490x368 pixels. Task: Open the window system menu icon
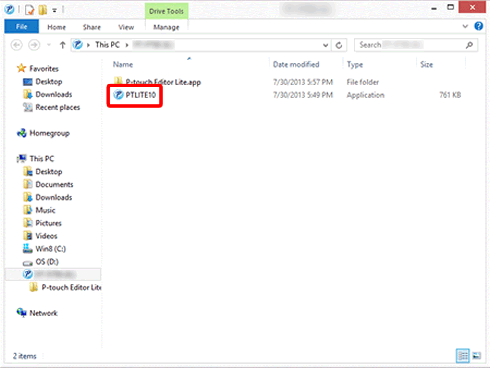point(9,10)
